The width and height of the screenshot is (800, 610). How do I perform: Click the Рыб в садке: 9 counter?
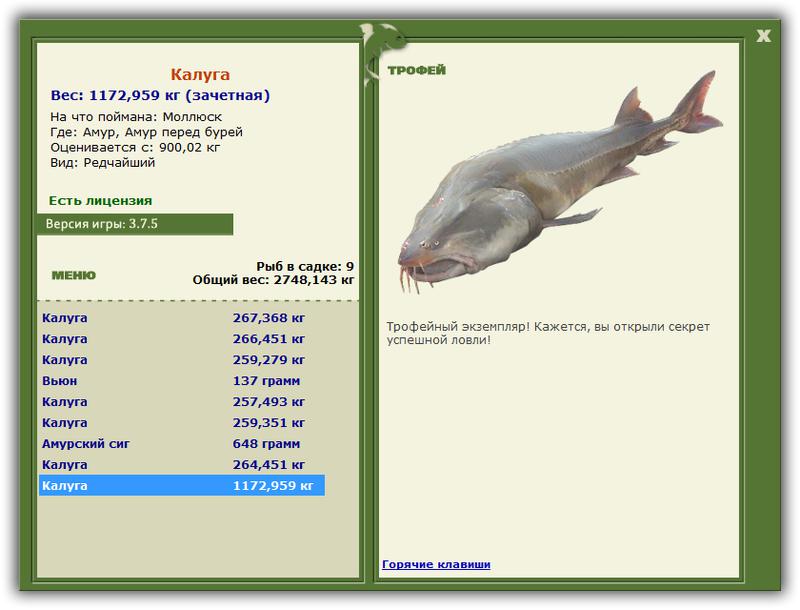(305, 266)
